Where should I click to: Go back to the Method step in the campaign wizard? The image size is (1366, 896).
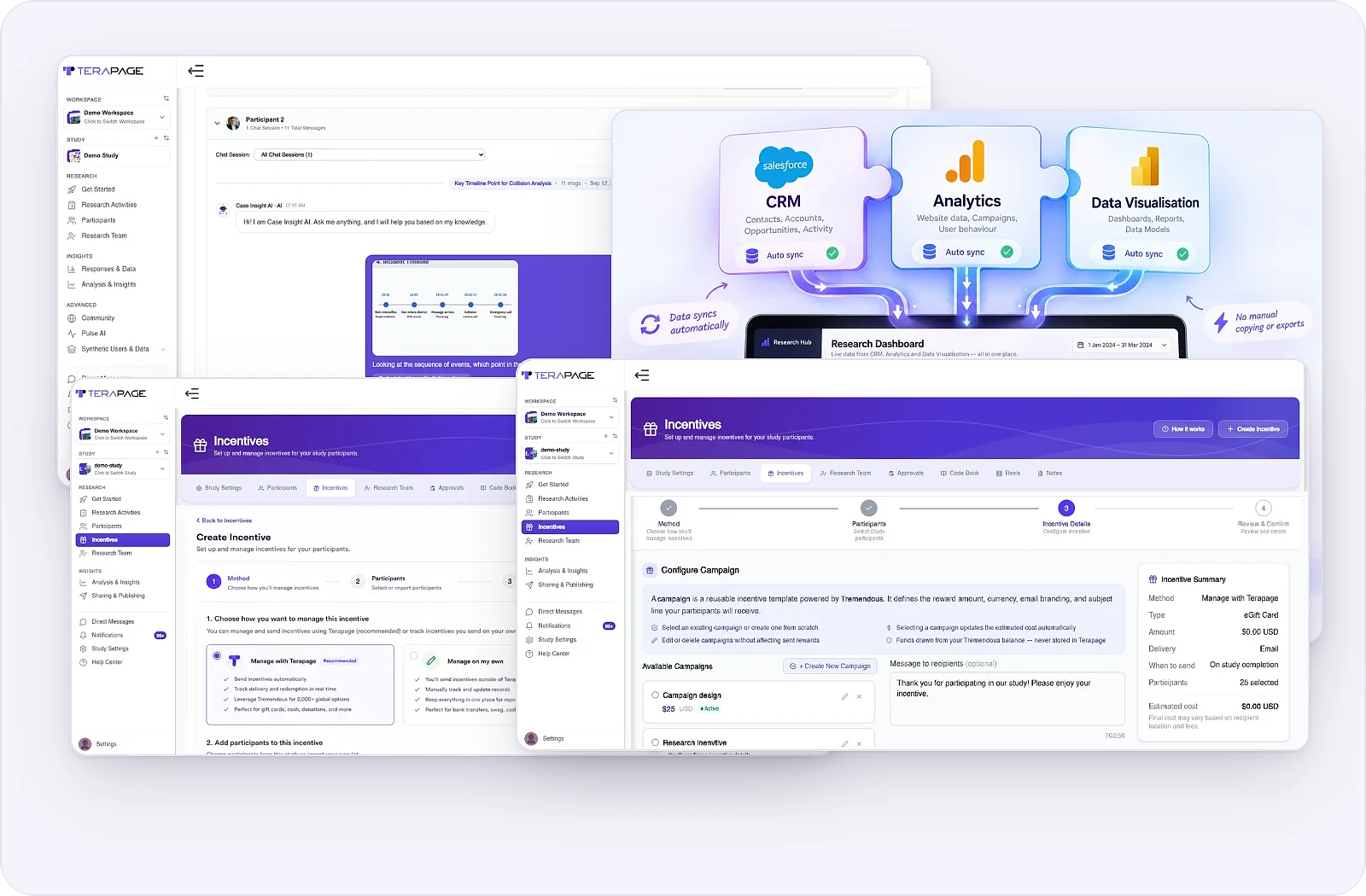668,508
